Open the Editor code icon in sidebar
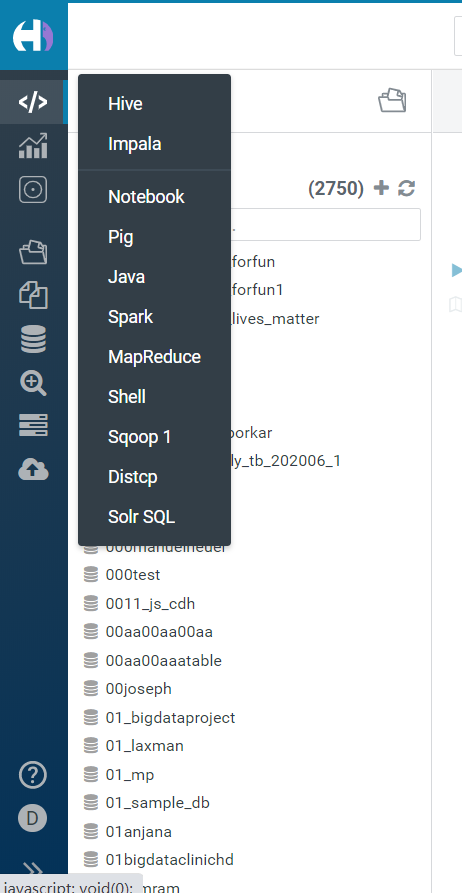 coord(33,103)
